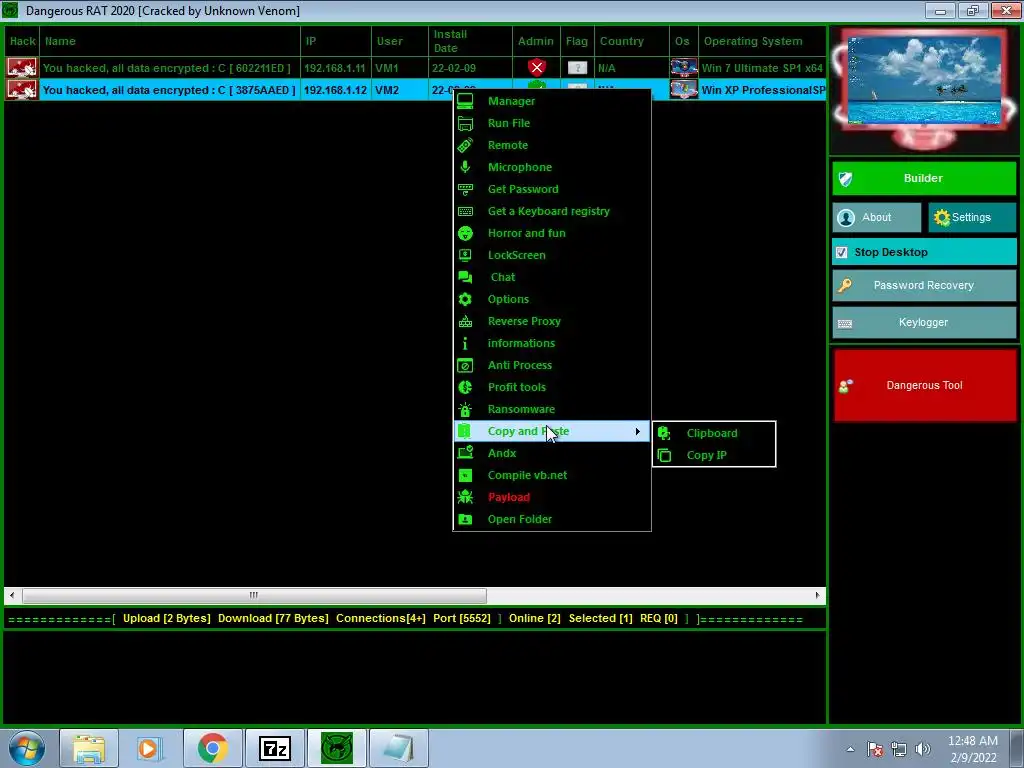Click the Run File icon
This screenshot has width=1024, height=768.
point(465,123)
